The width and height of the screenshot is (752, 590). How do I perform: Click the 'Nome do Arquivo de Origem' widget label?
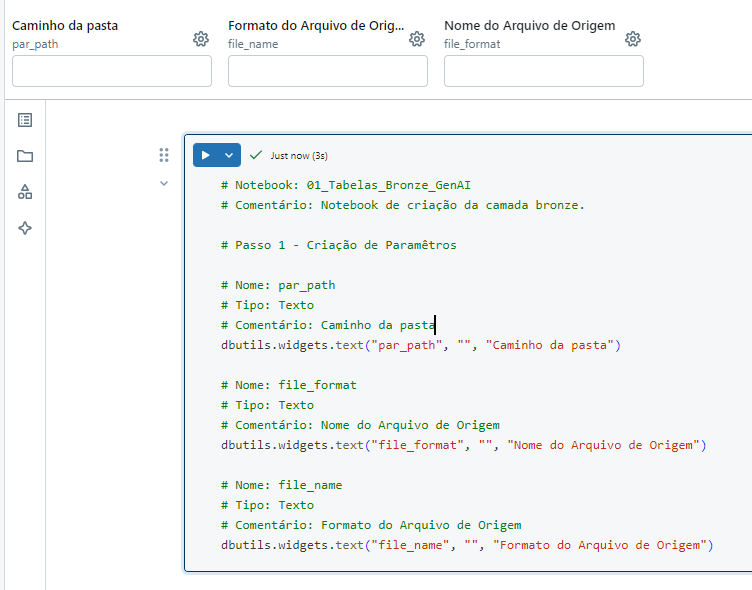pyautogui.click(x=529, y=25)
